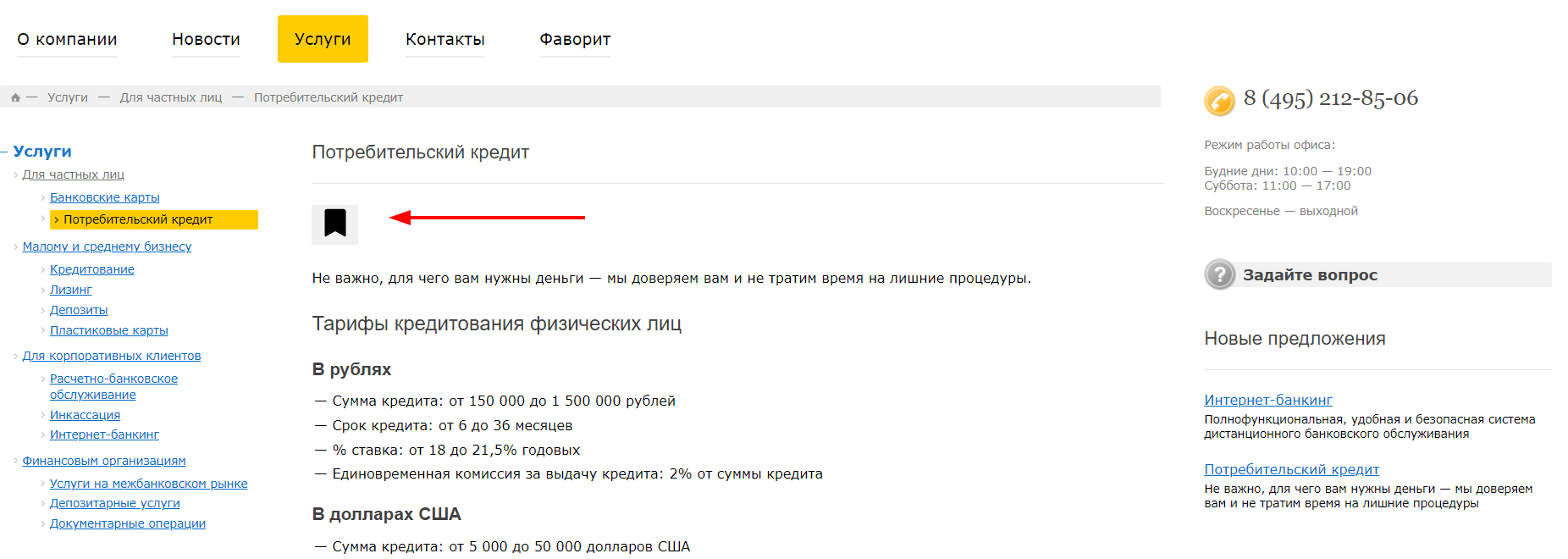This screenshot has height=559, width=1568.
Task: Expand Для частных лиц sidebar section
Action: tap(74, 174)
